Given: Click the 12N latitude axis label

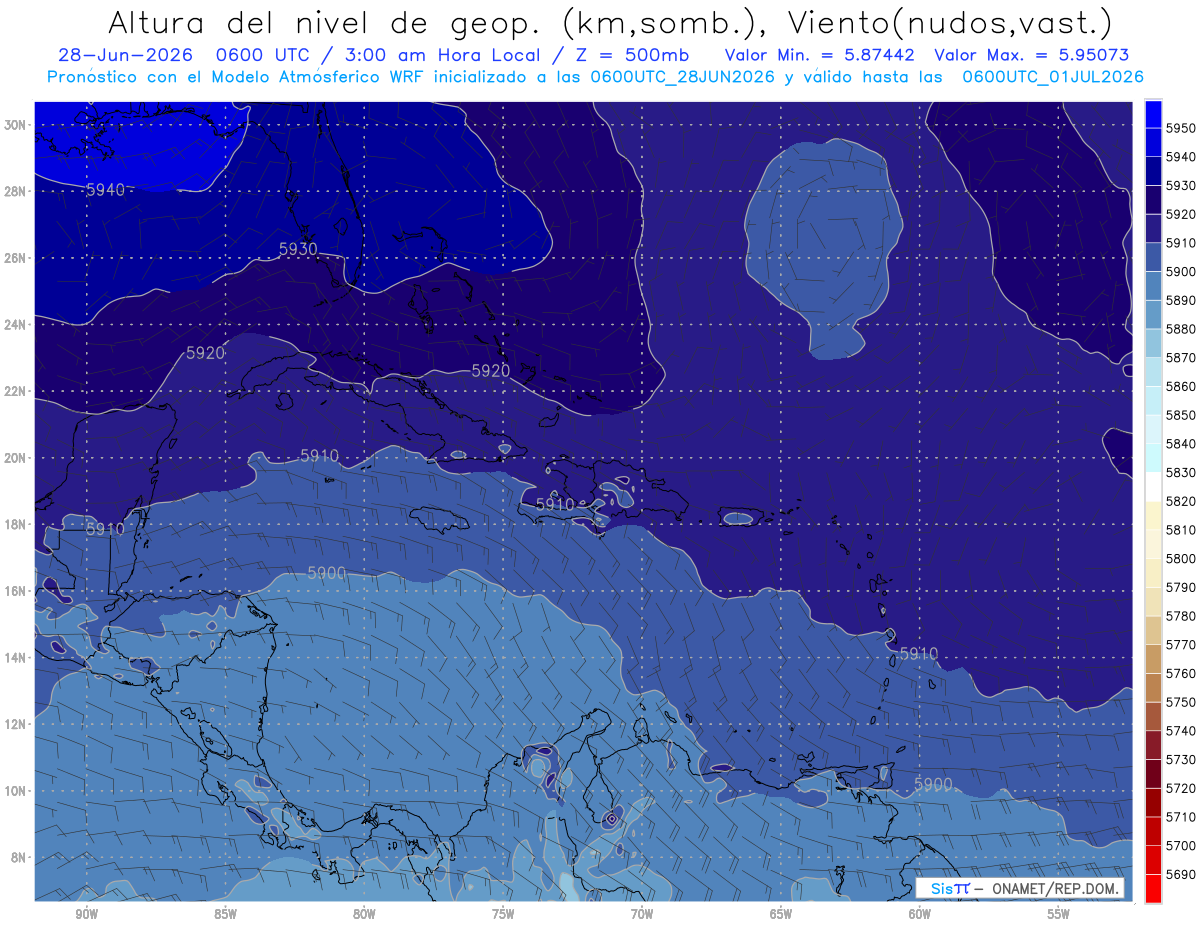Looking at the screenshot, I should pos(13,724).
